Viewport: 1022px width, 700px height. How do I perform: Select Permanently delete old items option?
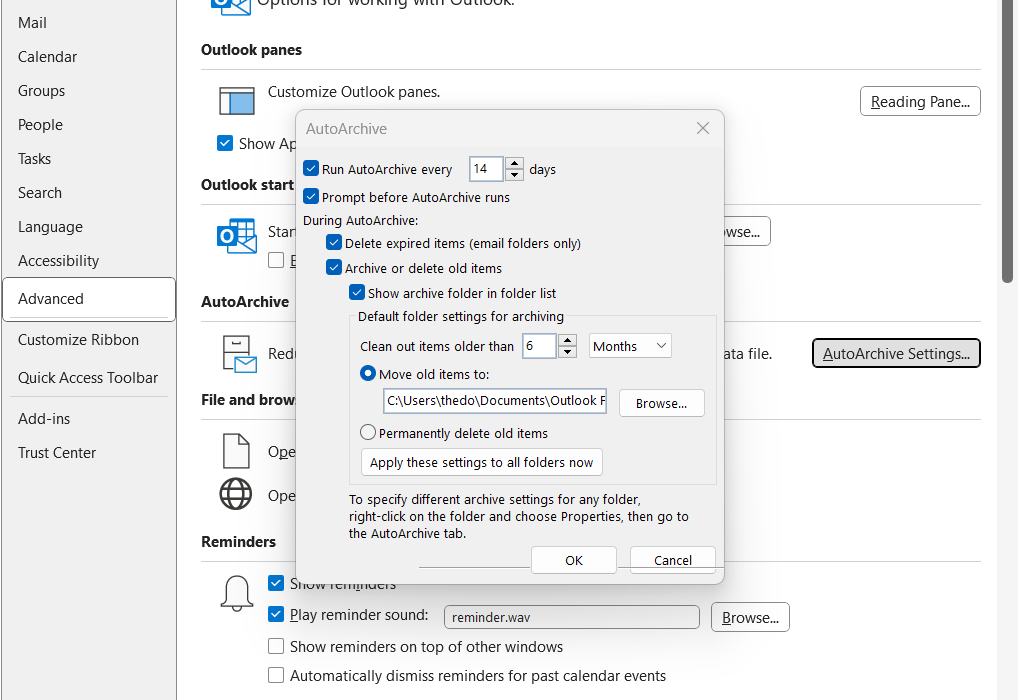tap(368, 432)
